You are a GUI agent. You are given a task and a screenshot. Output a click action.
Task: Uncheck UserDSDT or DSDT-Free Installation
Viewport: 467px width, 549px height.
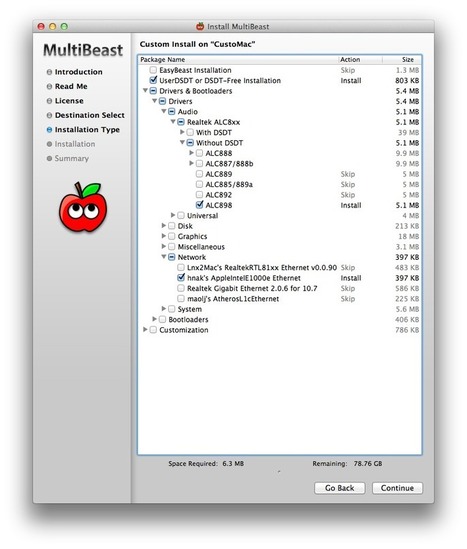coord(153,81)
